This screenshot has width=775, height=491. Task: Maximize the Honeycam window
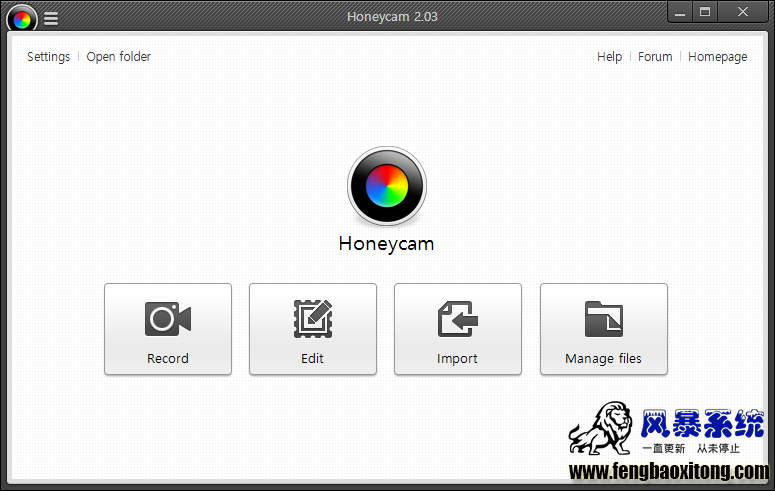(705, 12)
